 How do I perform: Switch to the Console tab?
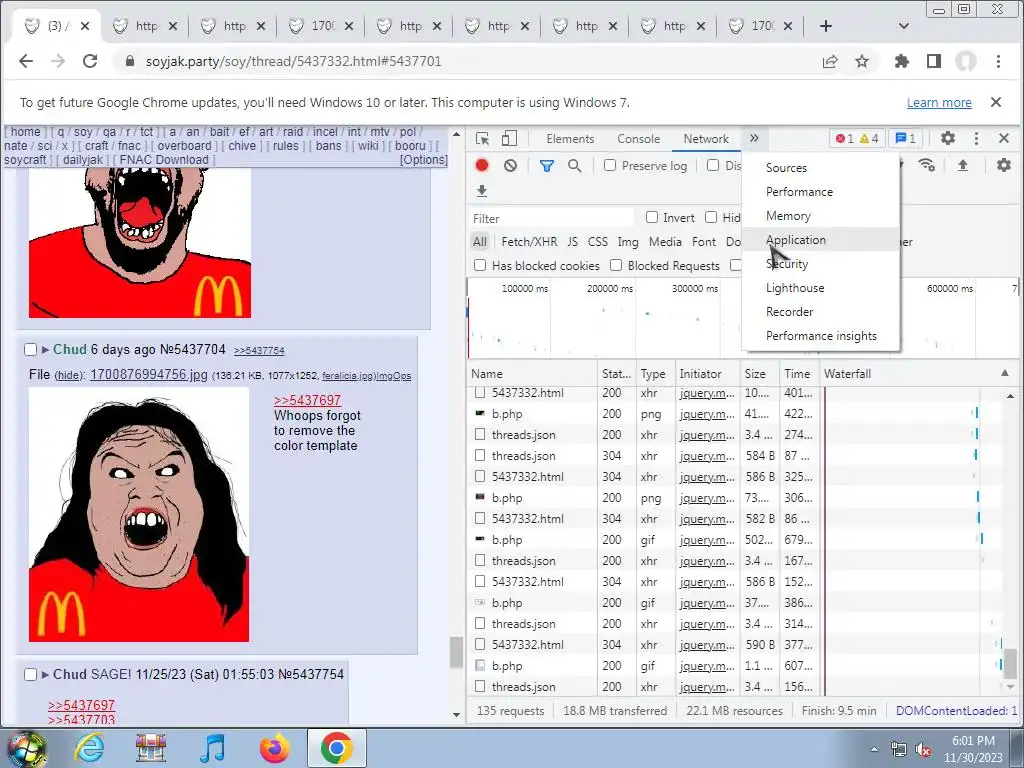click(x=638, y=138)
